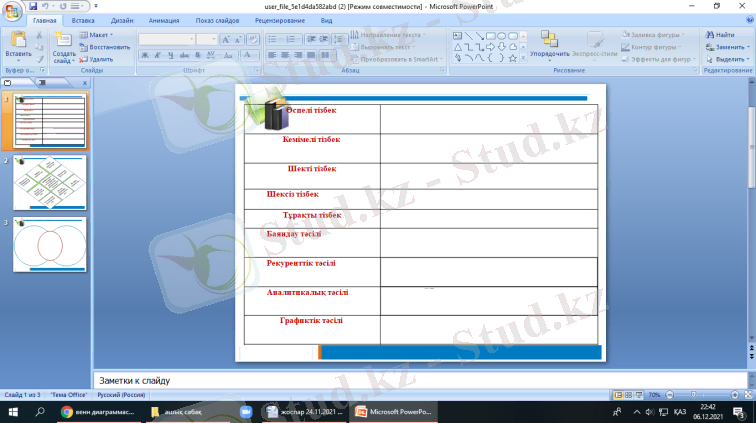
Task: Select the third slide thumbnail with Venn diagram
Action: [x=49, y=244]
